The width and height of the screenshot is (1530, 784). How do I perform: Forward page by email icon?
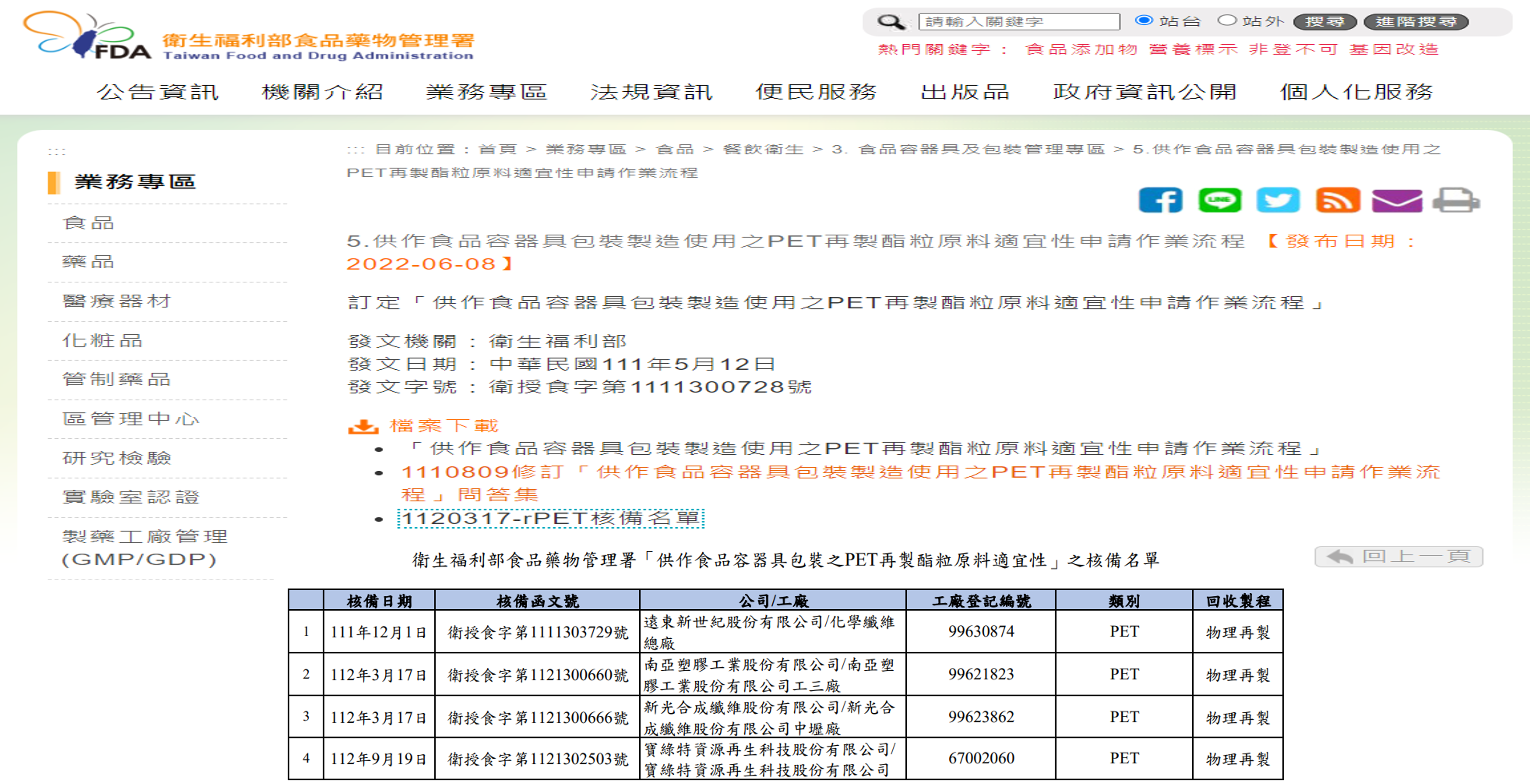[1396, 201]
